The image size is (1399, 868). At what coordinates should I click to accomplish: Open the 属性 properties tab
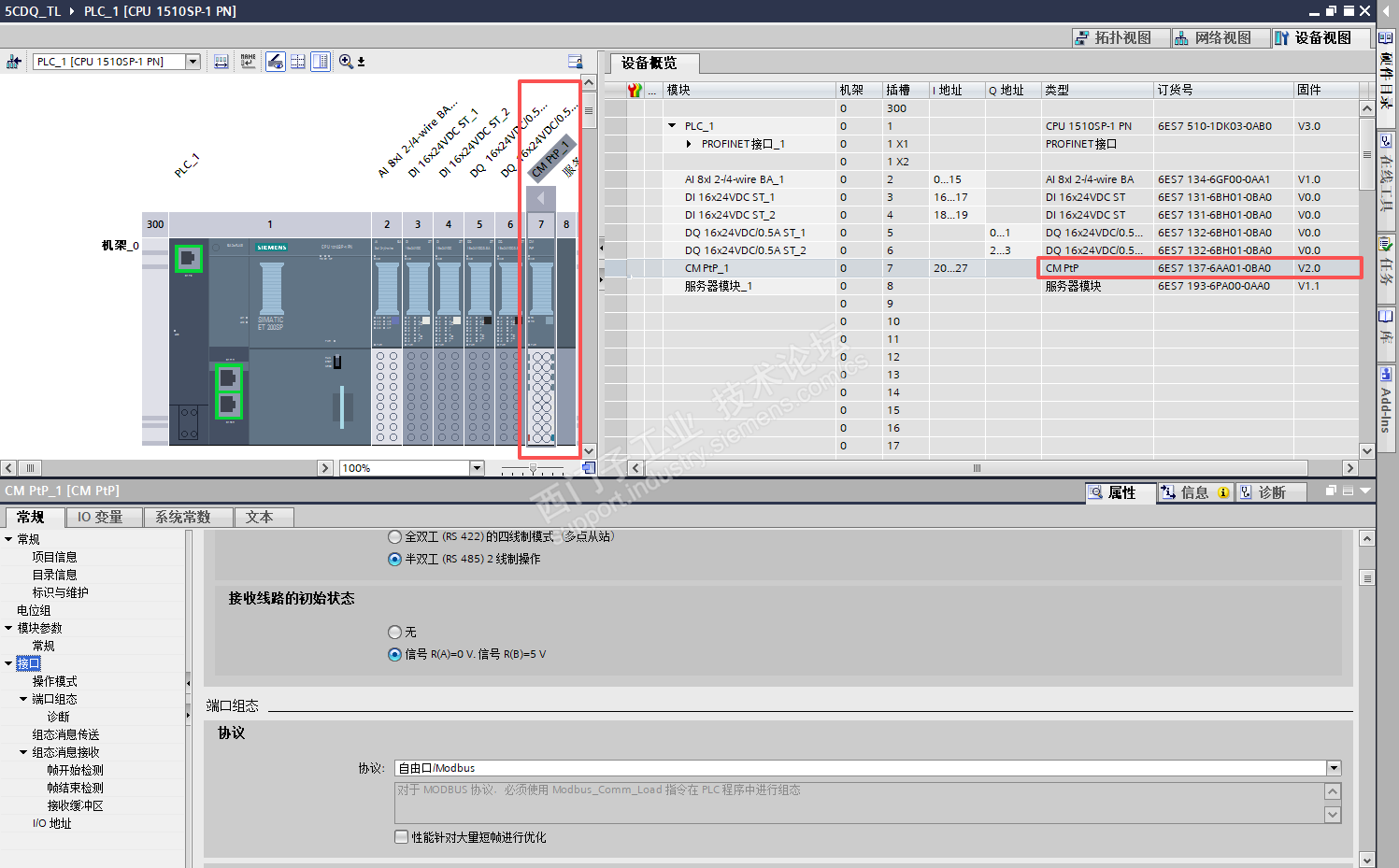click(1121, 492)
